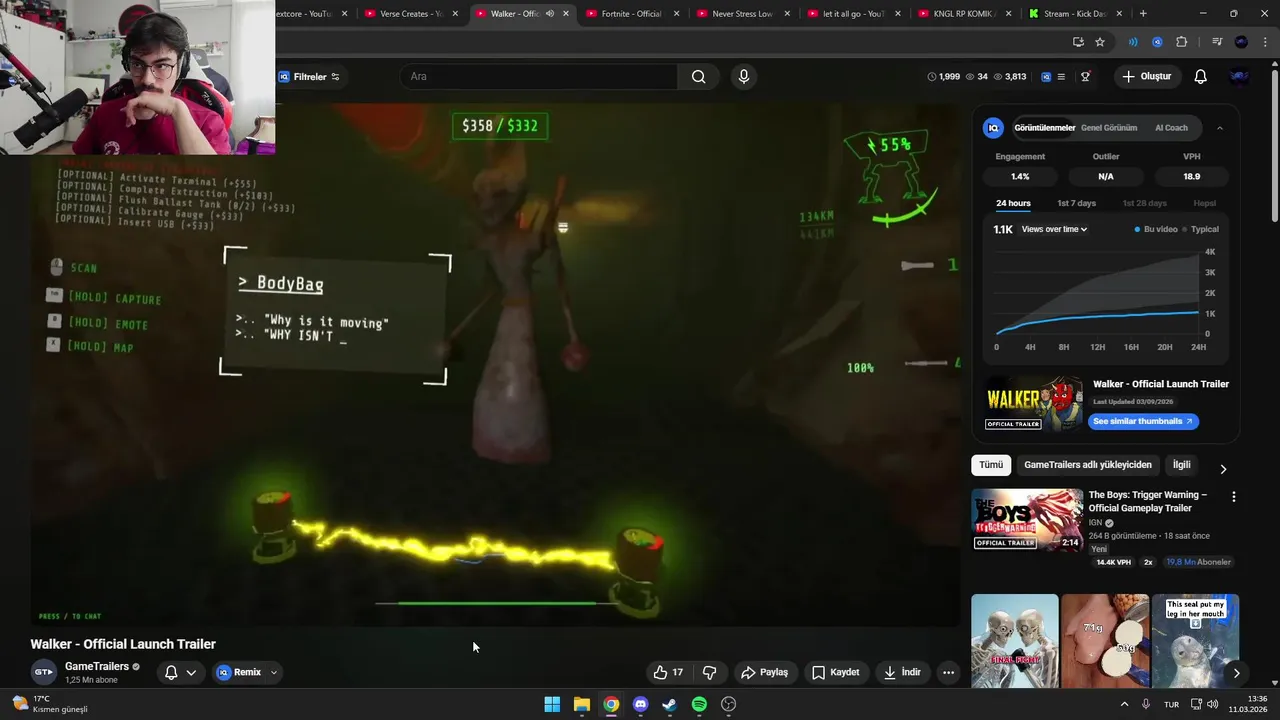This screenshot has width=1280, height=720.
Task: Click the vidIQ blue icon in stats bar
Action: 1046,76
